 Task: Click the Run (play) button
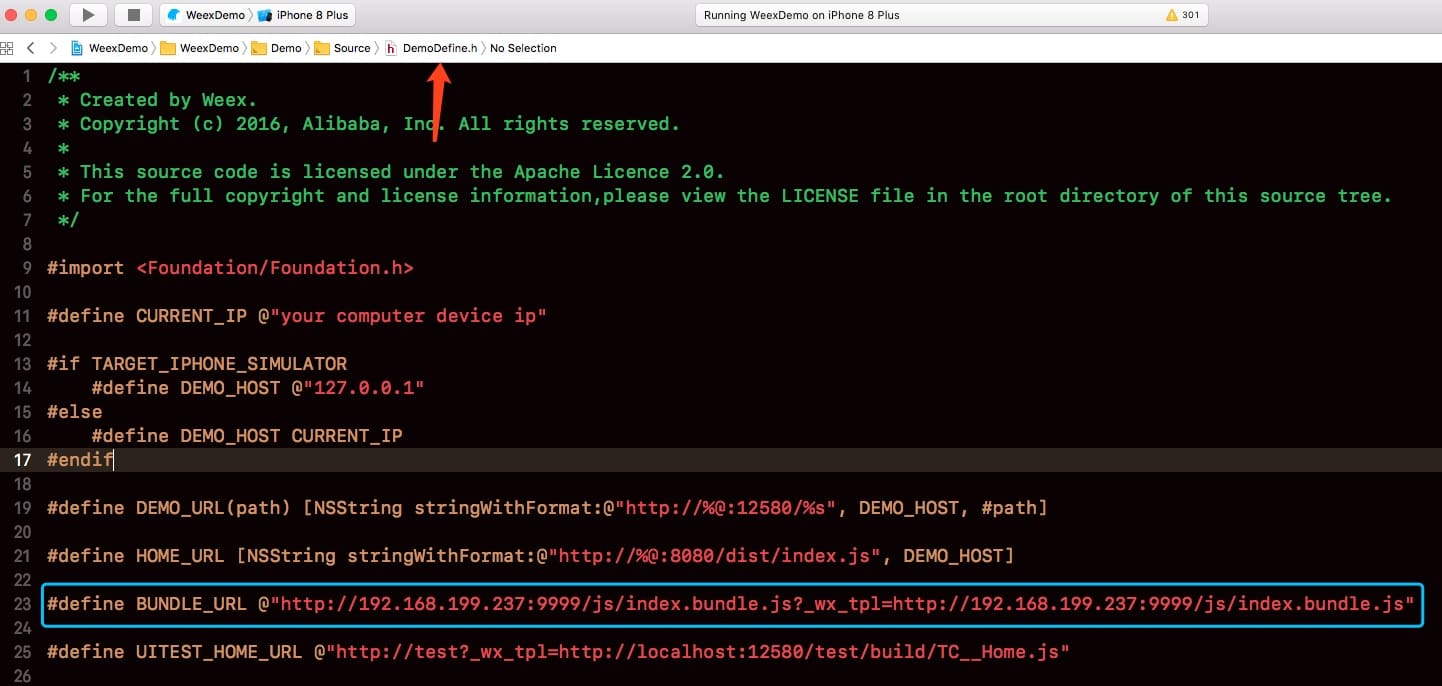pos(88,15)
